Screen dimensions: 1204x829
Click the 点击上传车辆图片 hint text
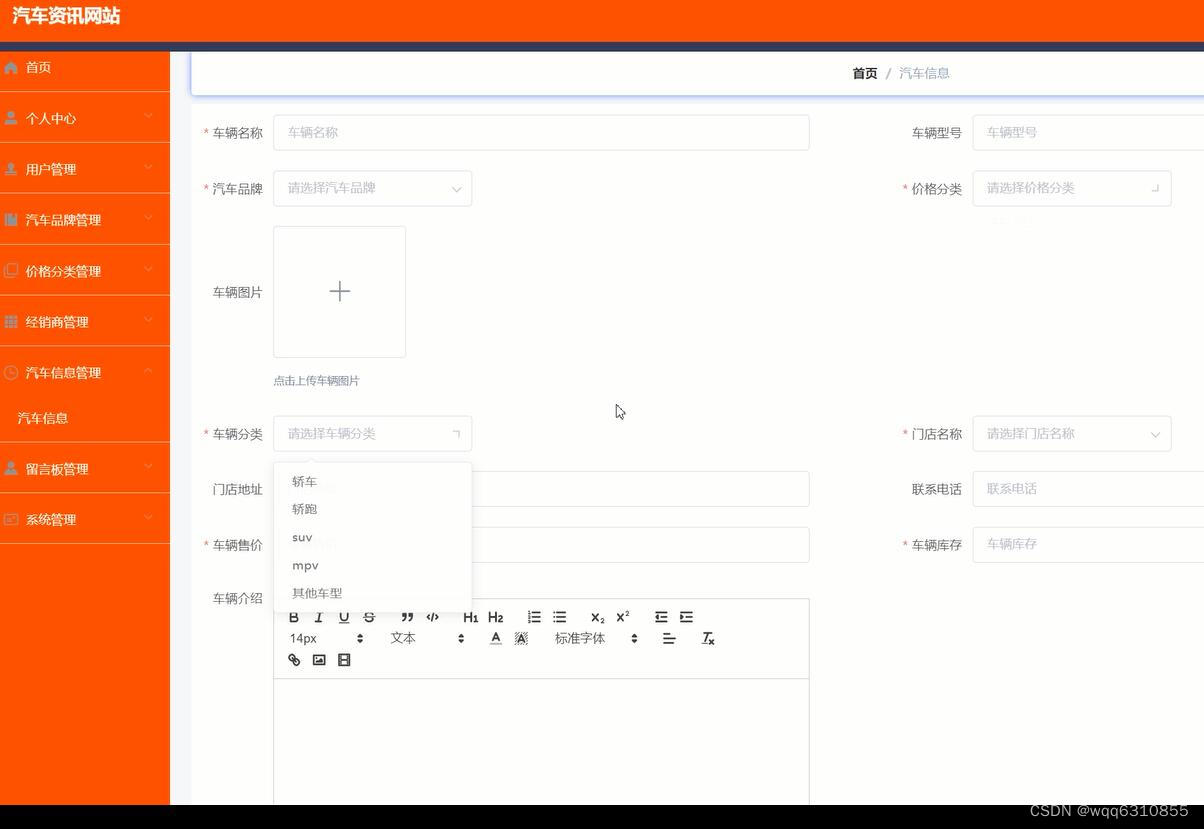click(316, 381)
